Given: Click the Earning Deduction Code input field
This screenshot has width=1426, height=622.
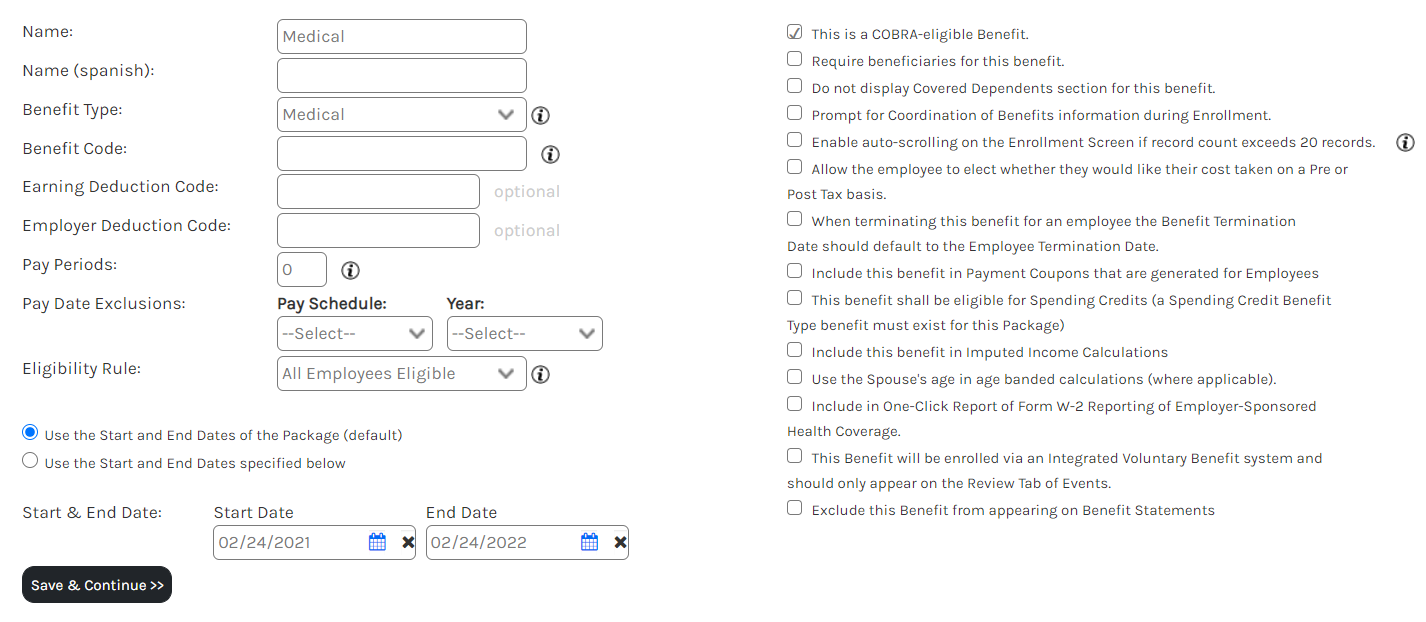Looking at the screenshot, I should (378, 192).
